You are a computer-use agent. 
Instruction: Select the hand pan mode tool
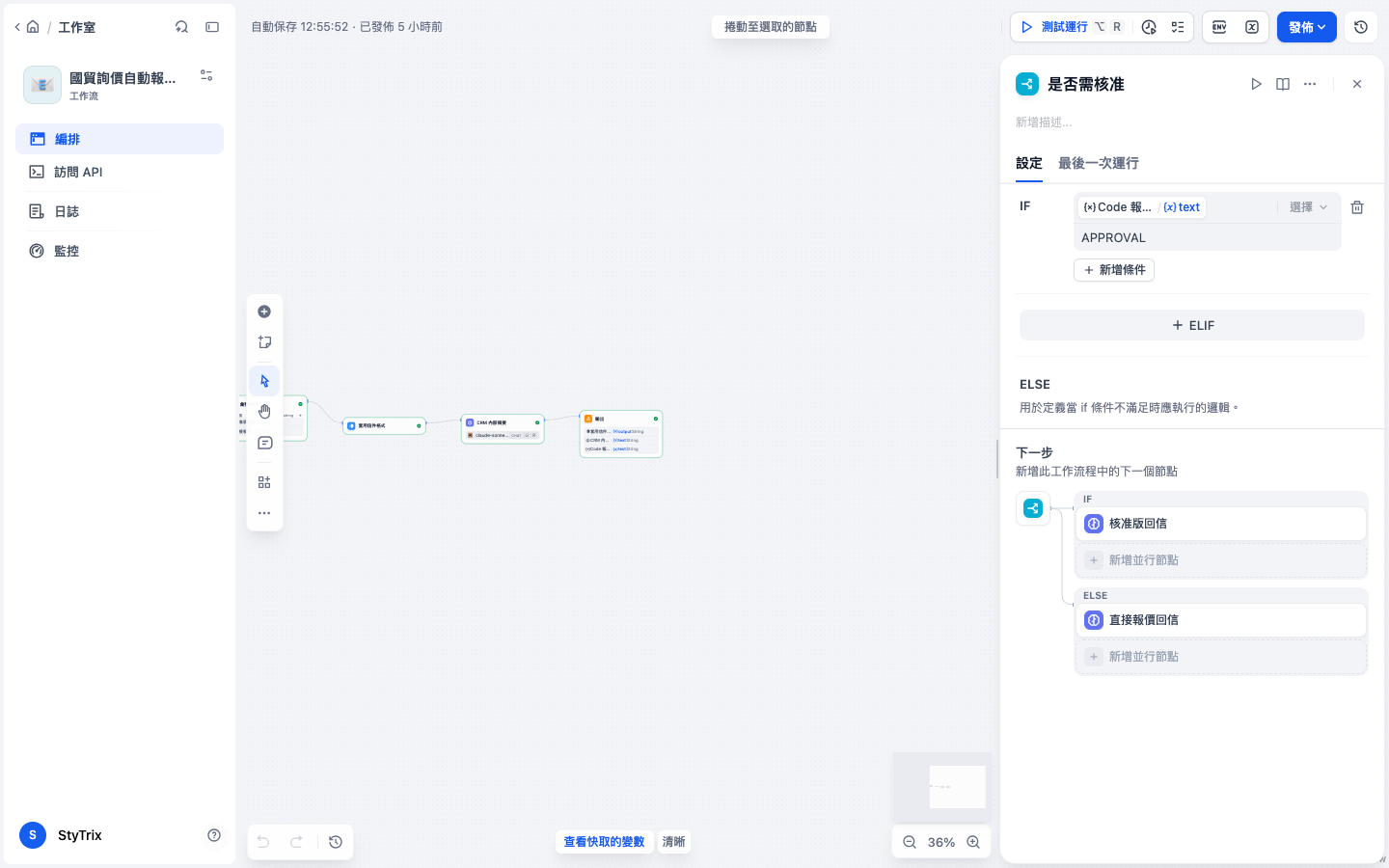coord(264,412)
